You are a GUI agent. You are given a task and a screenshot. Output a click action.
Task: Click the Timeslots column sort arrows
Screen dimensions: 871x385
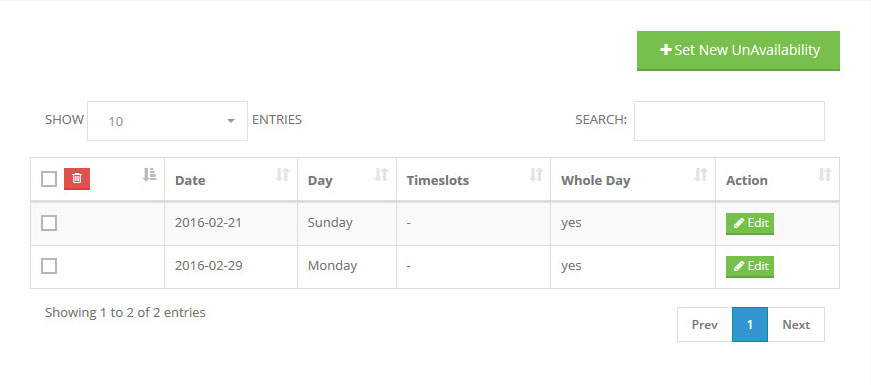coord(535,174)
